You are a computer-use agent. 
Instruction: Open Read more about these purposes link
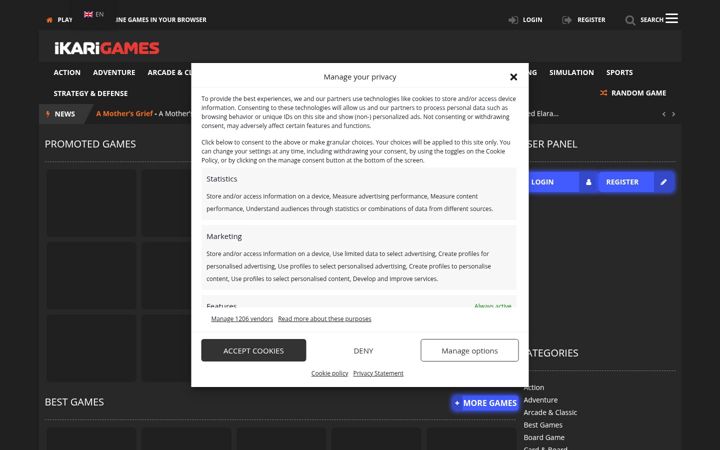click(x=325, y=319)
